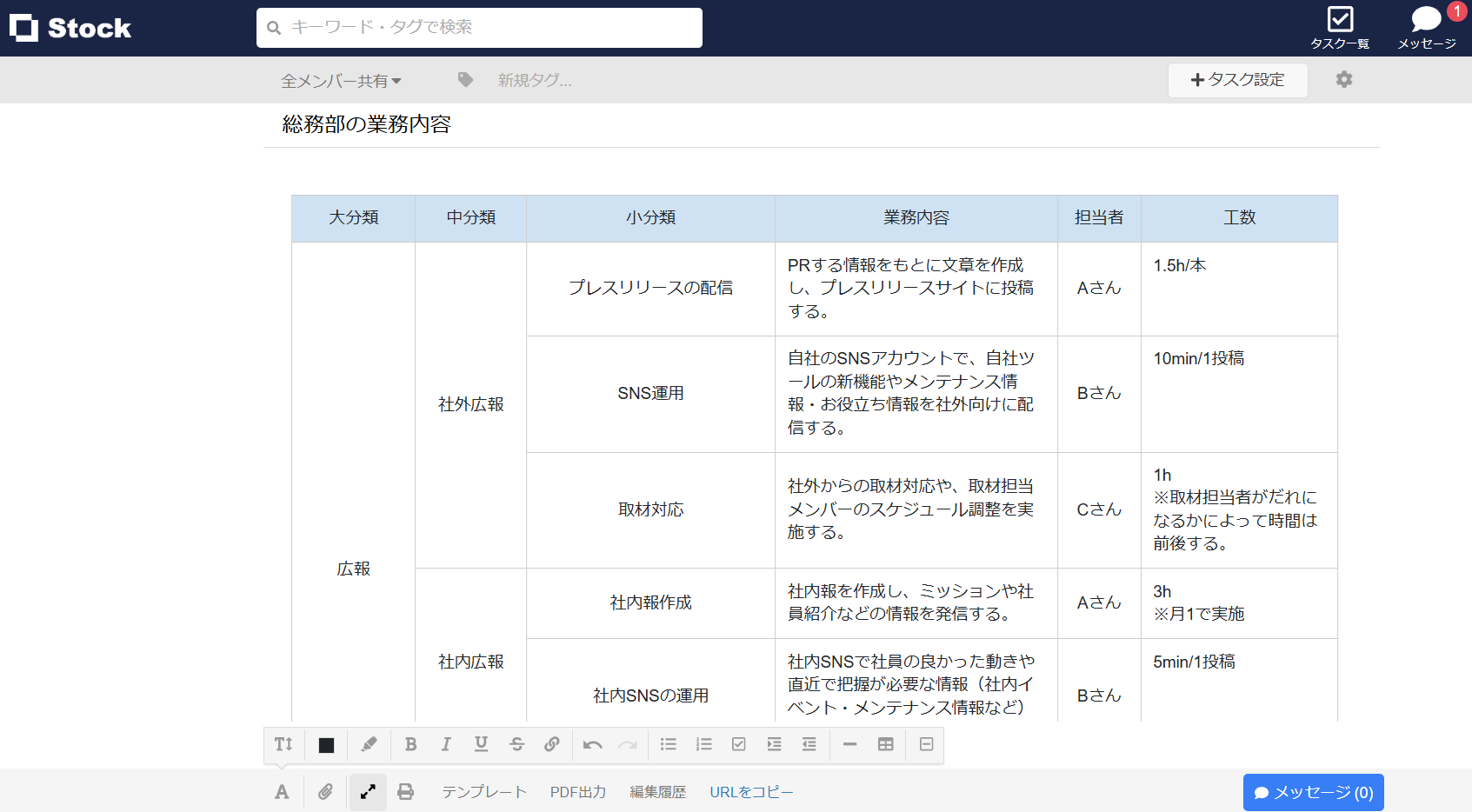Click URLをコピー link

tap(752, 792)
